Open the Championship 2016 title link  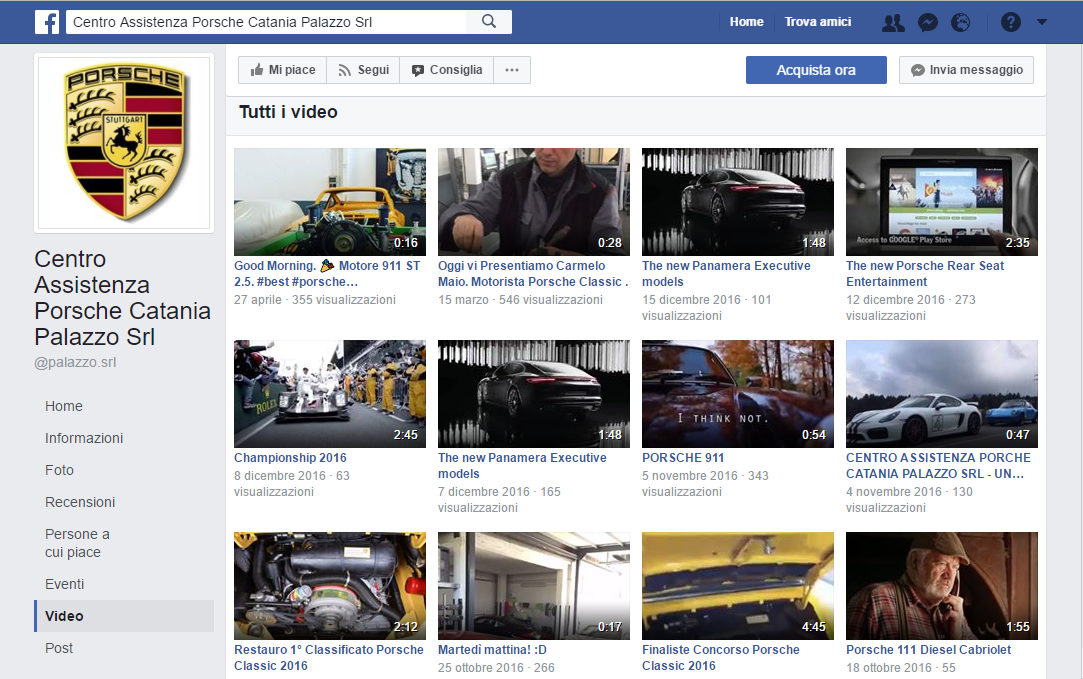coord(290,457)
